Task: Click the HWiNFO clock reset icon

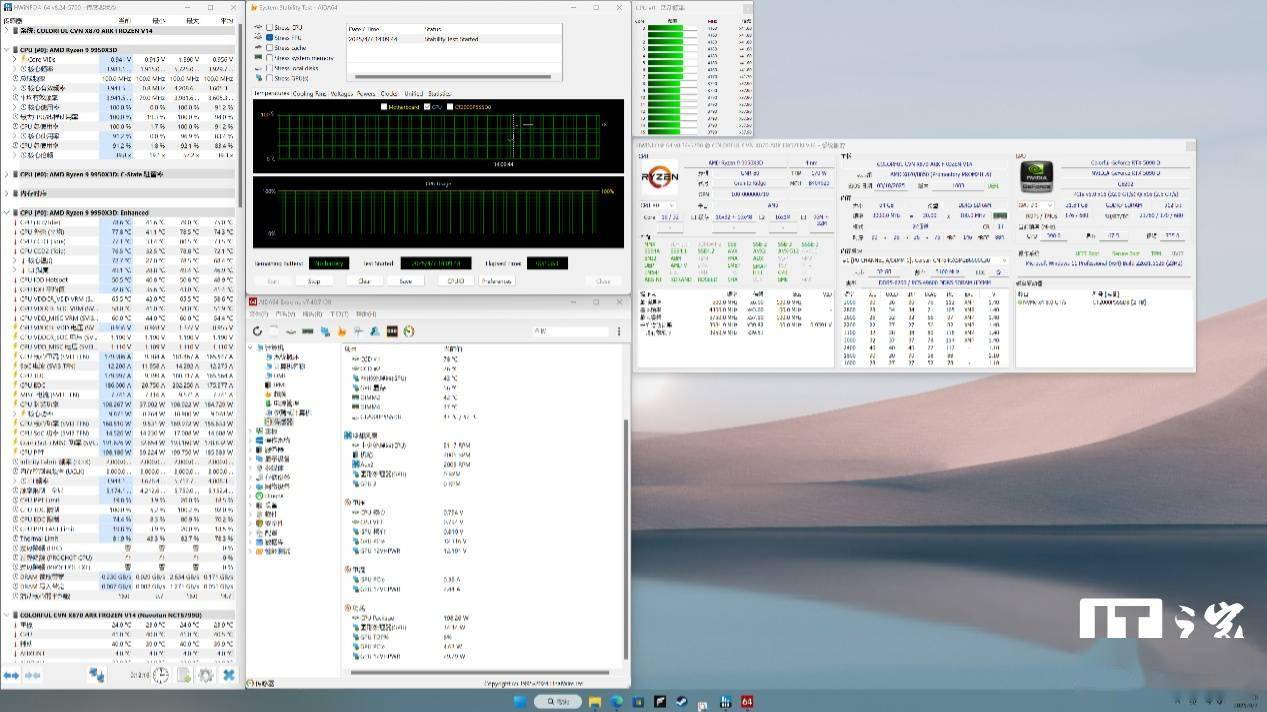Action: tap(161, 676)
